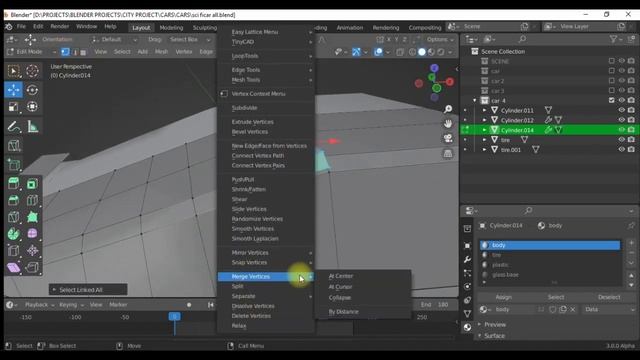This screenshot has width=640, height=360.
Task: Activate the Move tool
Action: tap(13, 90)
